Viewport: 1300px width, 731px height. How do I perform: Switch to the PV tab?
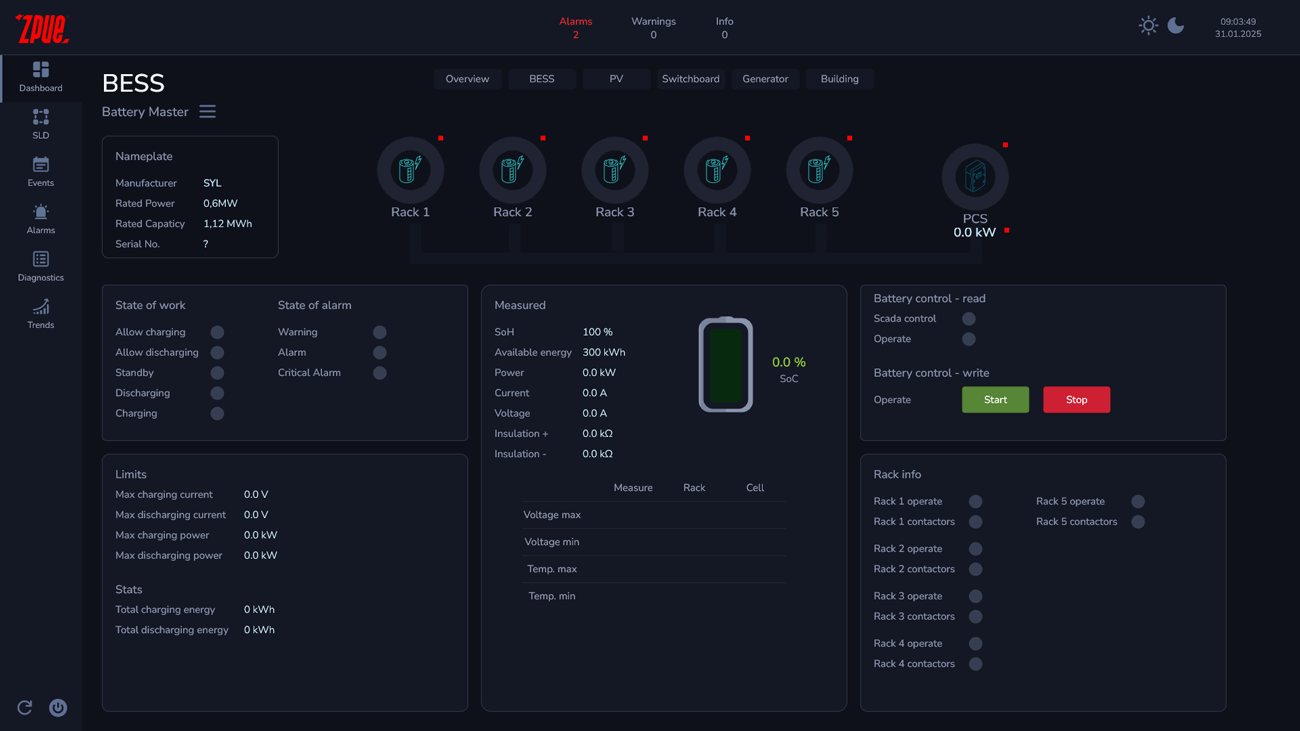click(616, 79)
